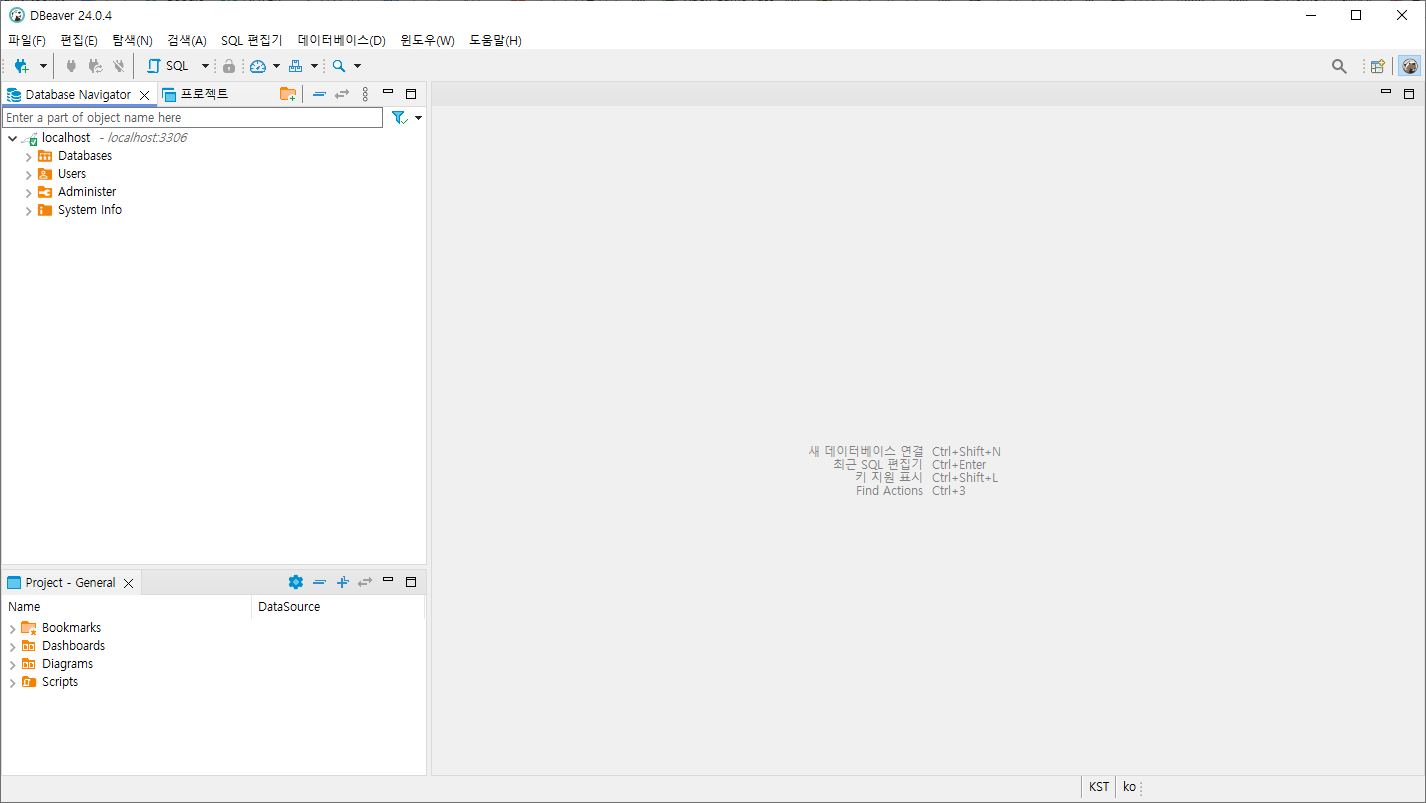
Task: Click the 새 데이터베이스 연결 link
Action: 866,451
